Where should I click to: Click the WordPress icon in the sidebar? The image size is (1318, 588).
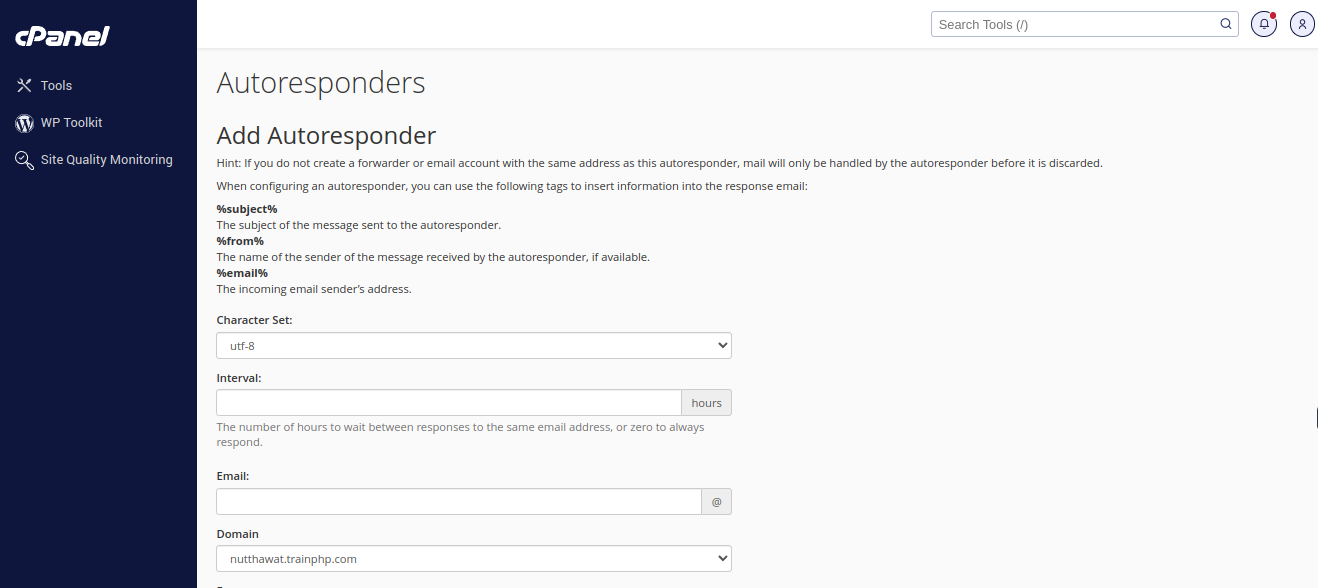(x=25, y=123)
